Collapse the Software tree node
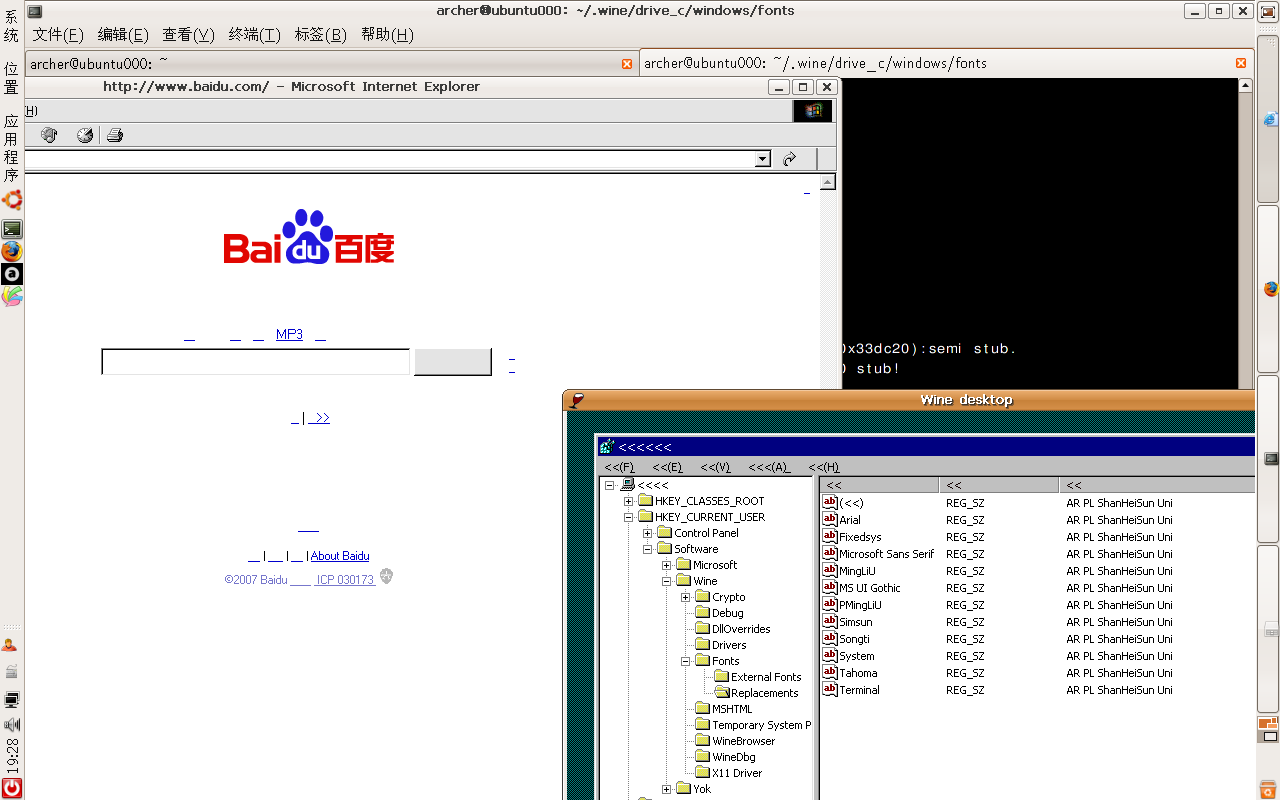The height and width of the screenshot is (800, 1280). click(x=647, y=549)
